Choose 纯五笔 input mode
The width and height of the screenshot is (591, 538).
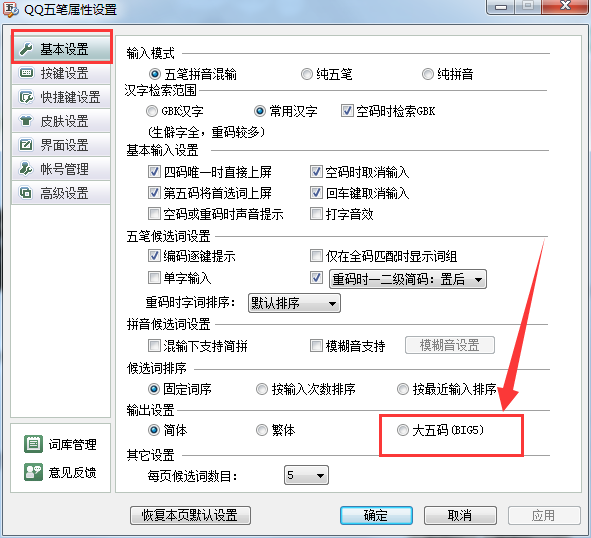307,74
